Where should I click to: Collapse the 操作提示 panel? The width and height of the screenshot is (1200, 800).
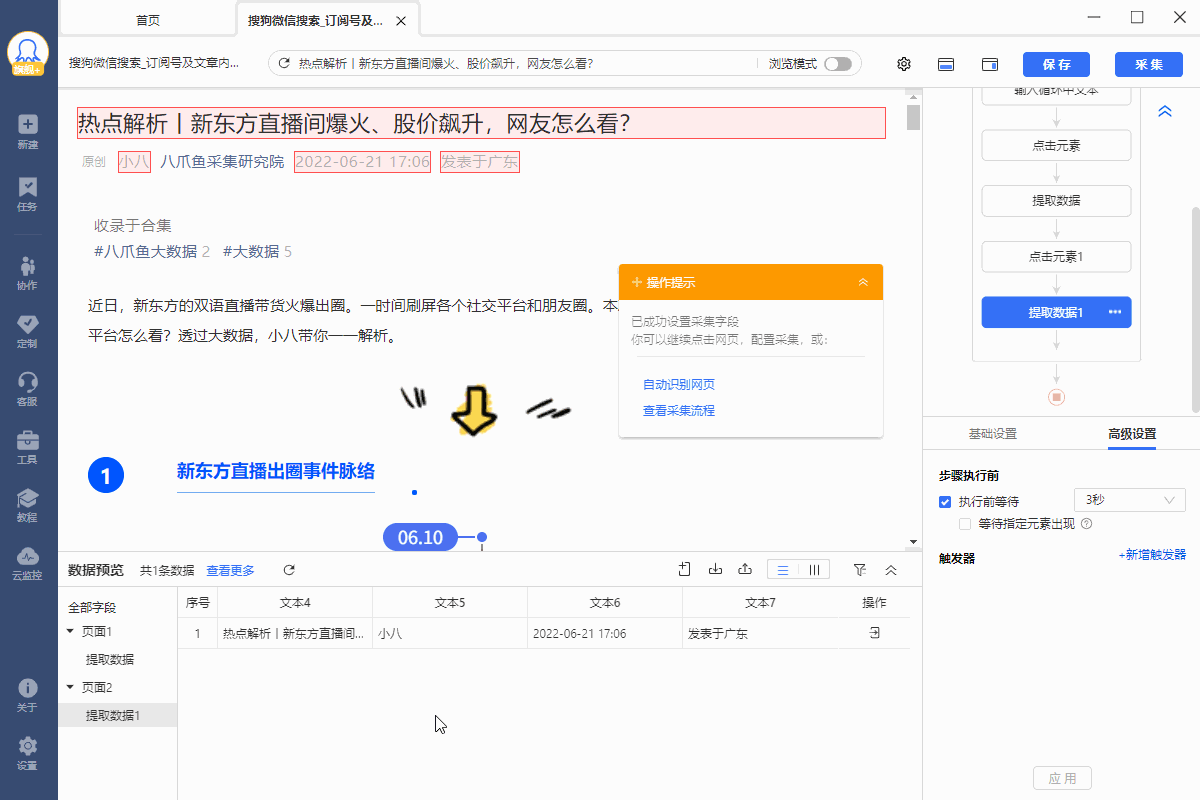[x=863, y=282]
